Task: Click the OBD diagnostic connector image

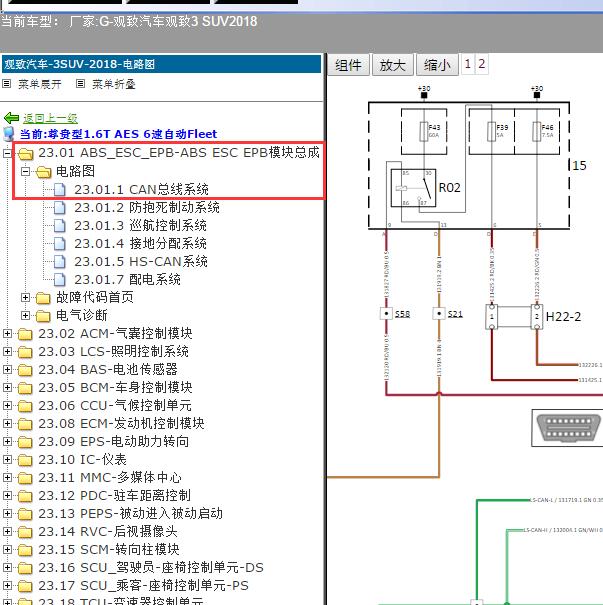Action: pyautogui.click(x=569, y=428)
